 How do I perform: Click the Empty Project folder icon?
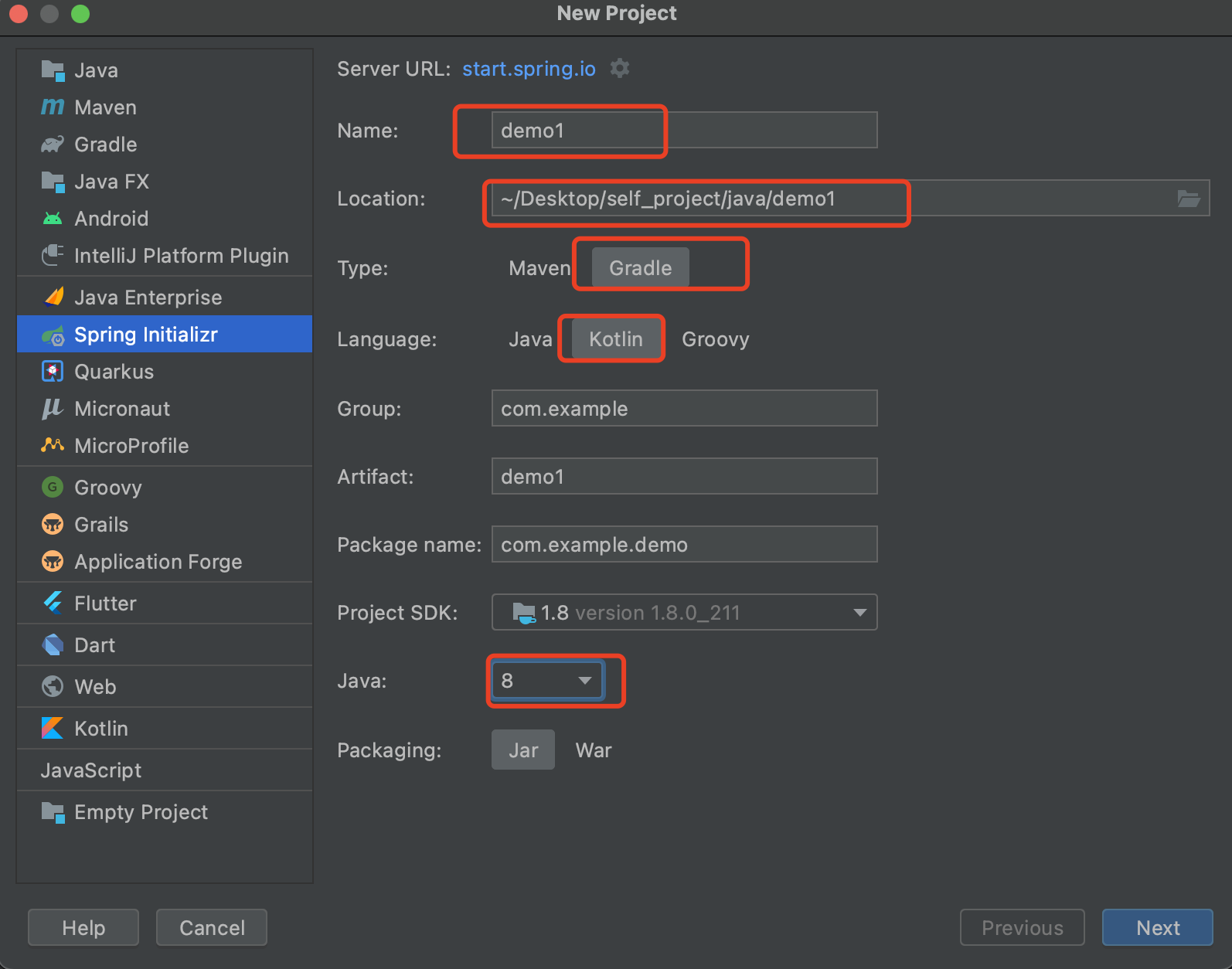click(53, 812)
